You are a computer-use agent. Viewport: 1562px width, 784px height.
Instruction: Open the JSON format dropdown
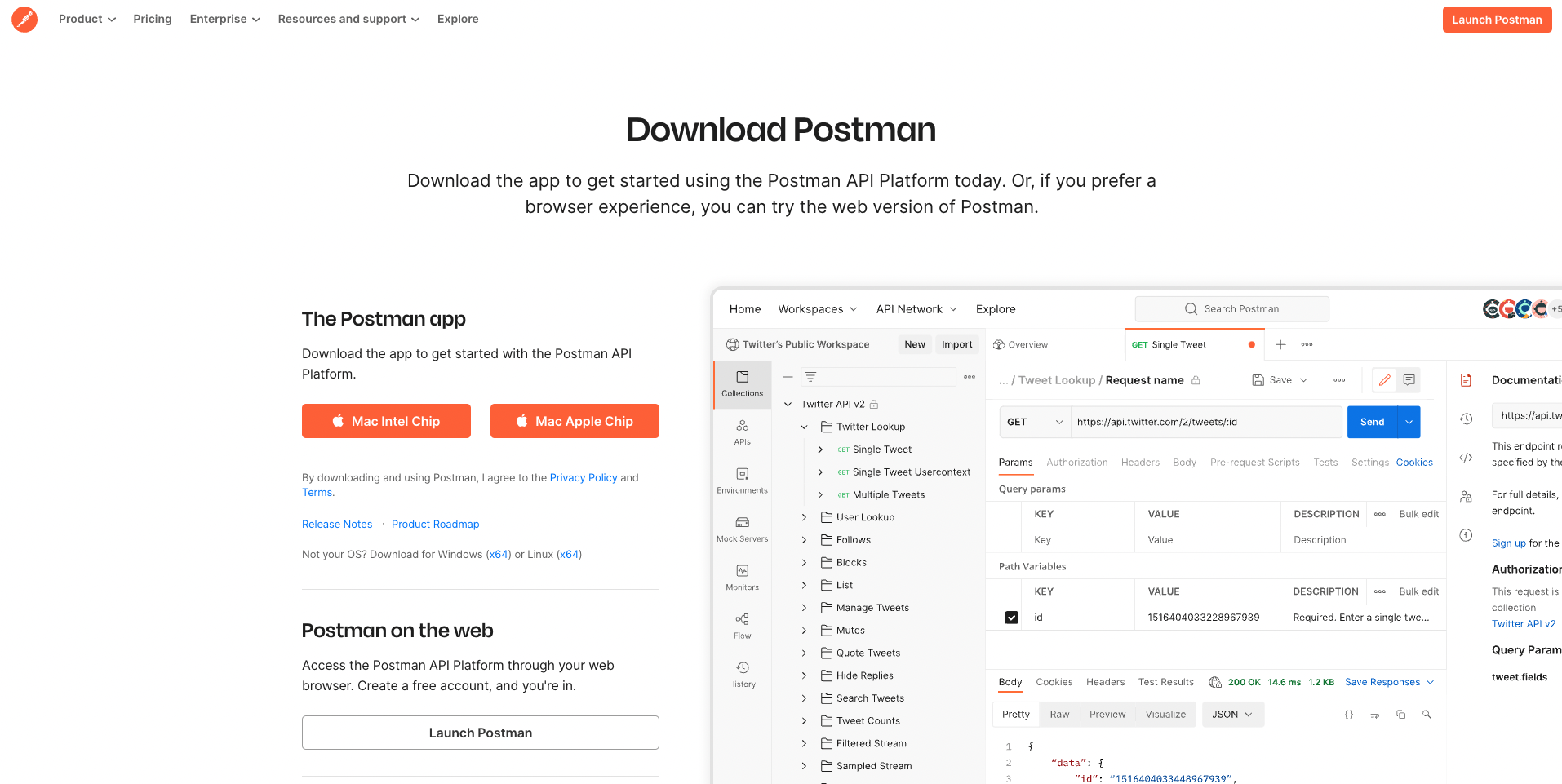tap(1232, 715)
